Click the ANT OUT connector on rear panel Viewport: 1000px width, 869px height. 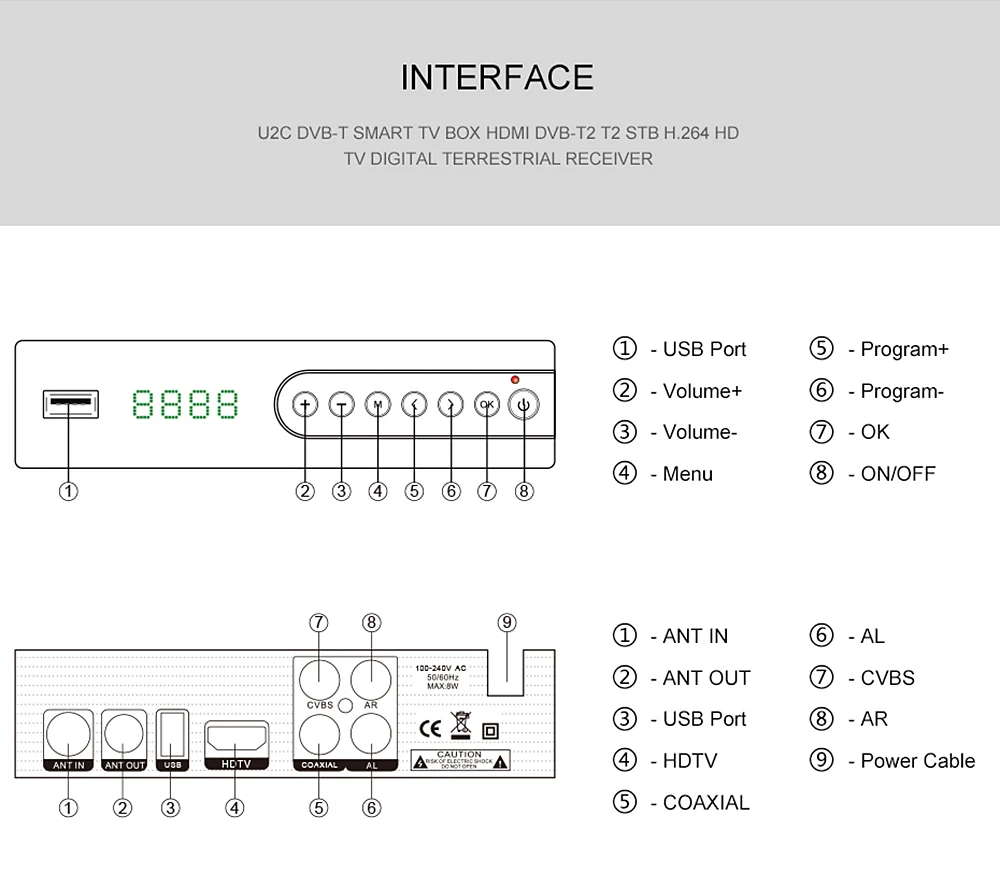[x=124, y=734]
